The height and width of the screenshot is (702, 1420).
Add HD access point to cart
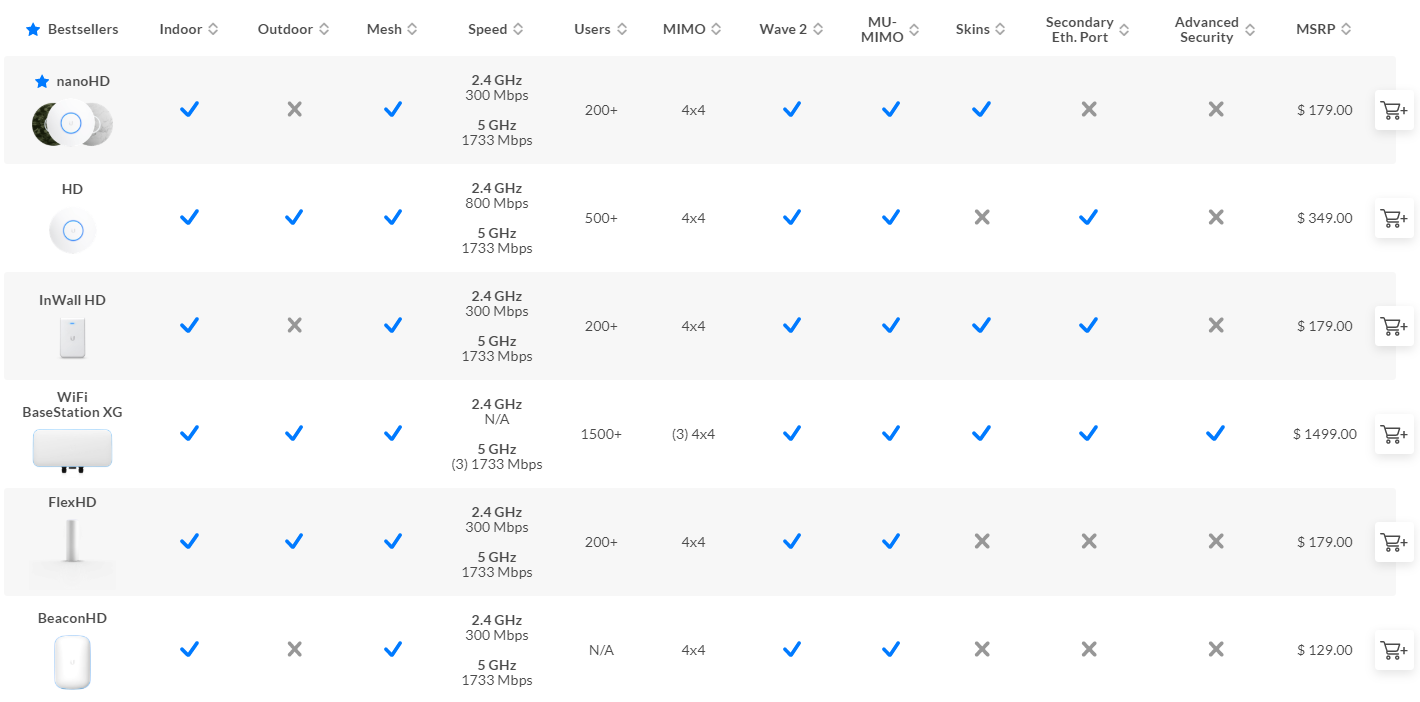pos(1394,218)
